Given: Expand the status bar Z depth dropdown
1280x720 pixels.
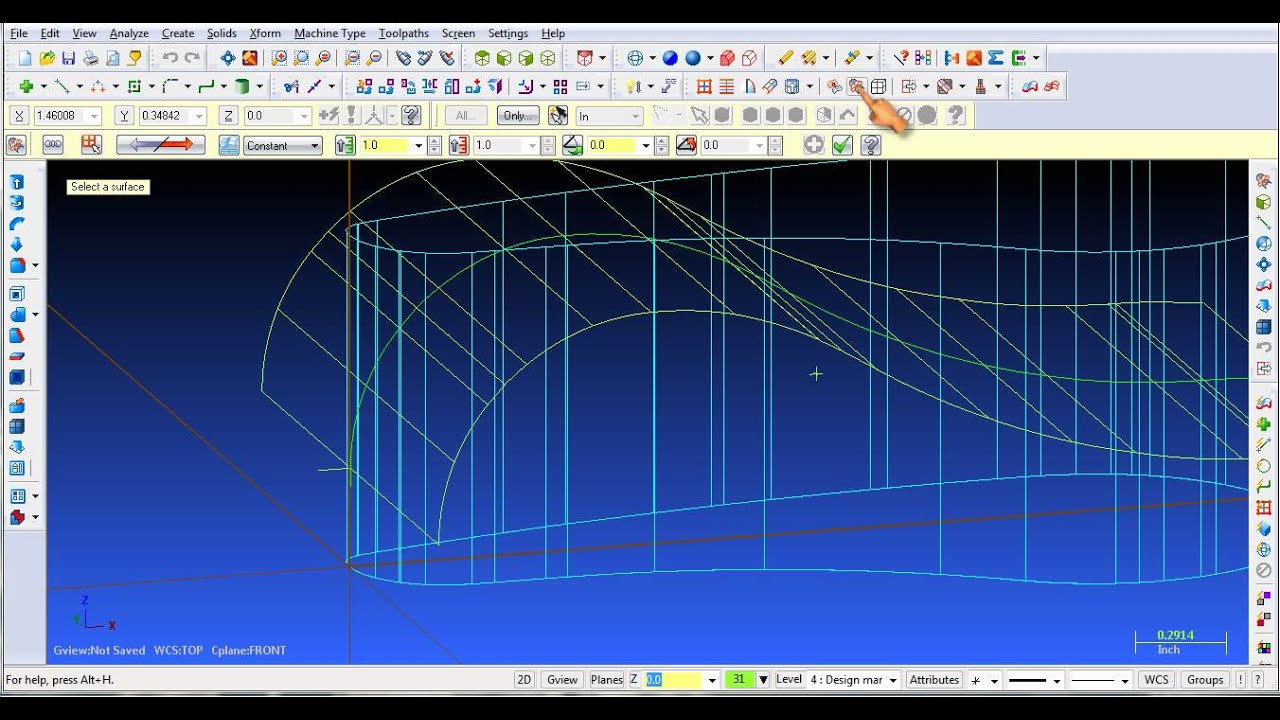Looking at the screenshot, I should [712, 680].
